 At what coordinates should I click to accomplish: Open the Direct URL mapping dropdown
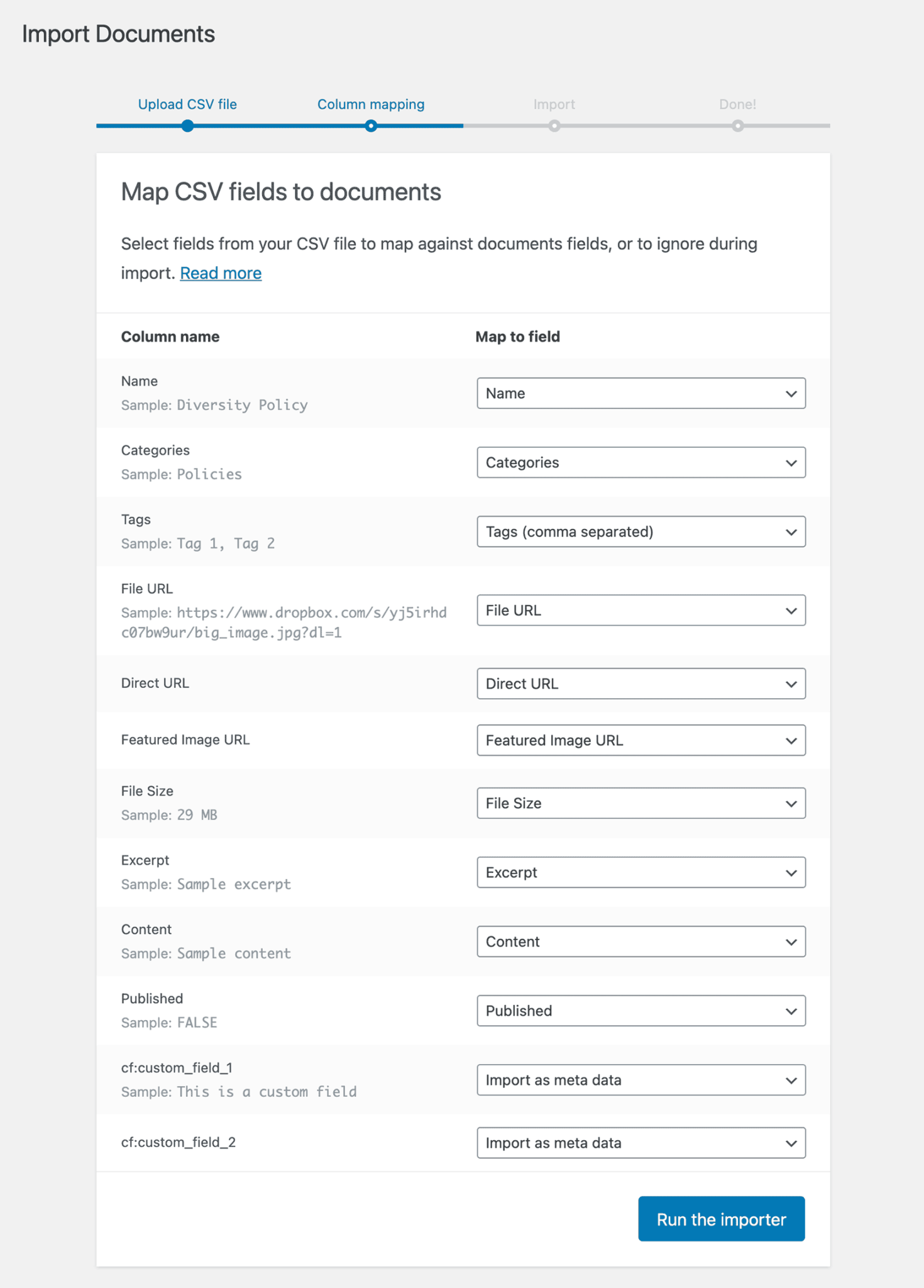641,684
